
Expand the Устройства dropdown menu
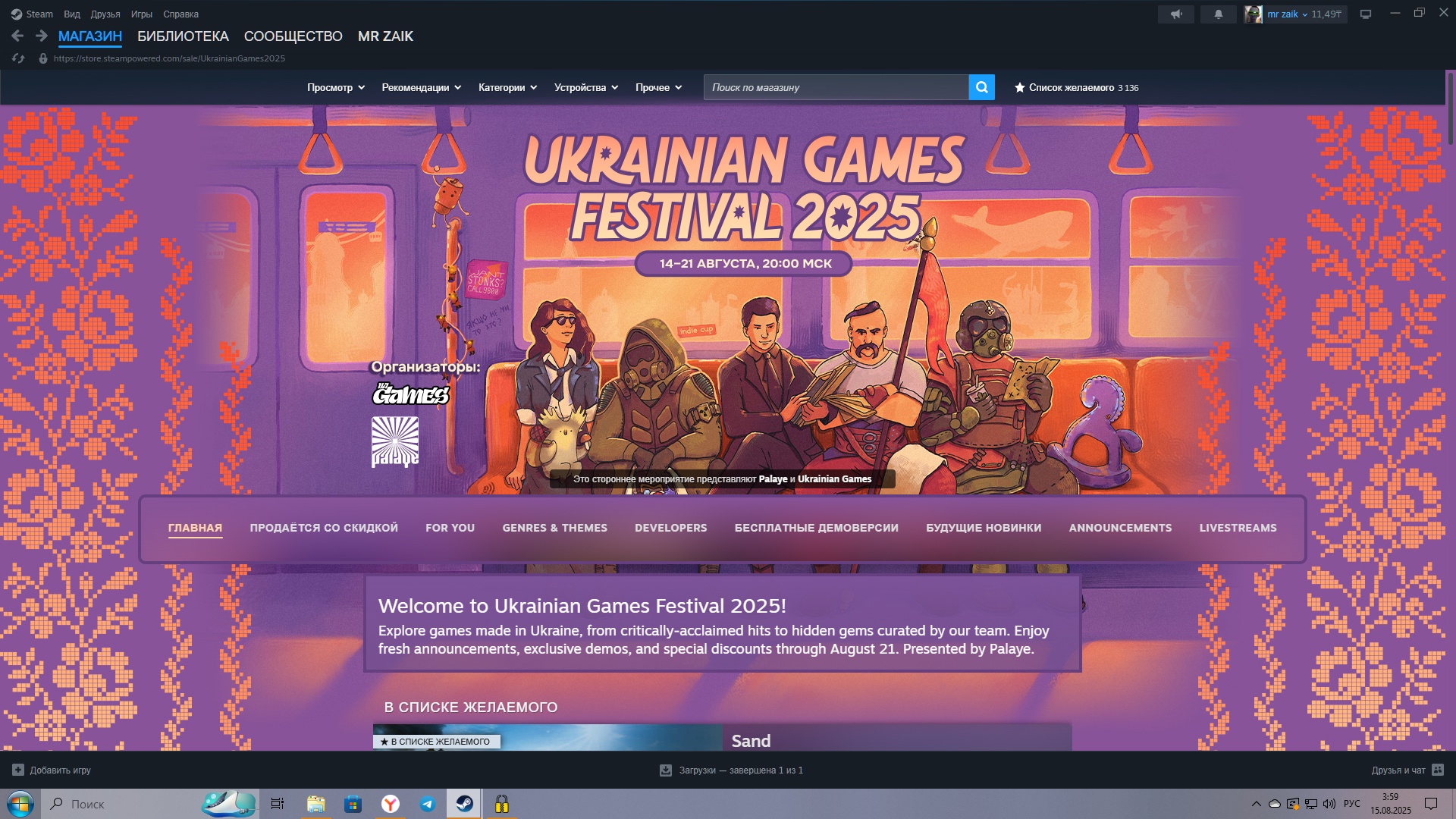(x=585, y=87)
